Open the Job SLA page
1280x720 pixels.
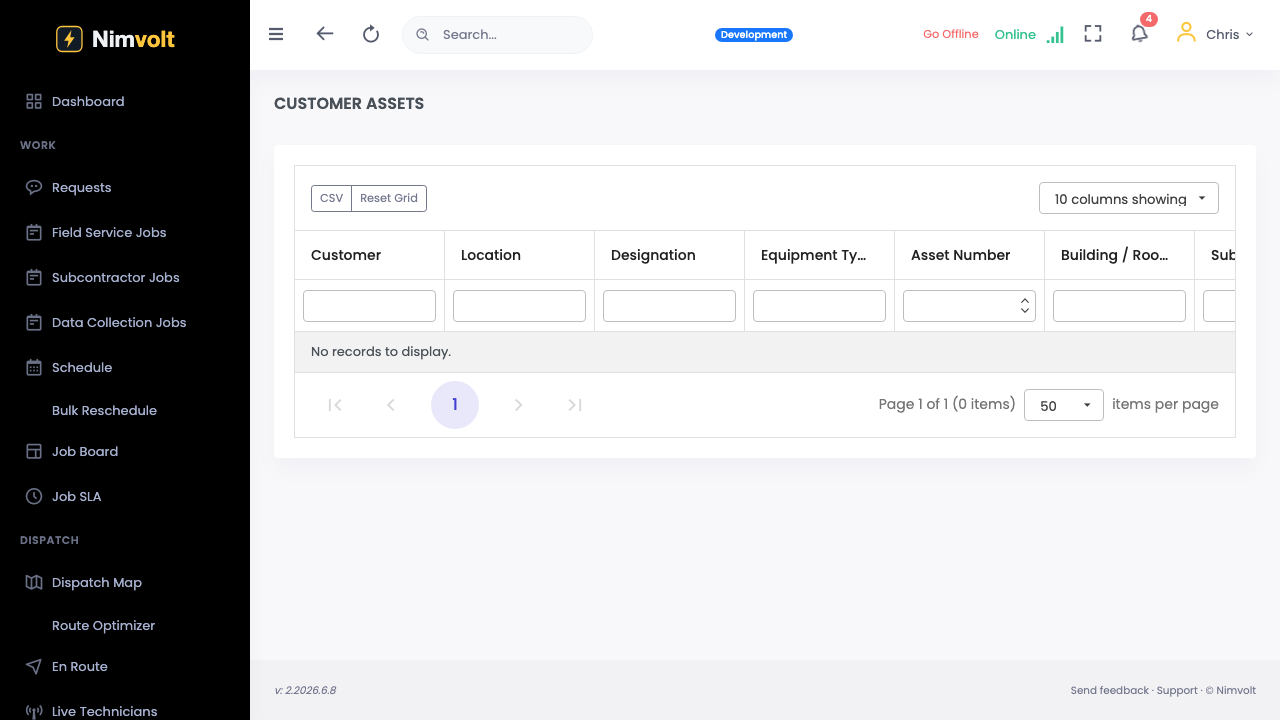pyautogui.click(x=76, y=496)
